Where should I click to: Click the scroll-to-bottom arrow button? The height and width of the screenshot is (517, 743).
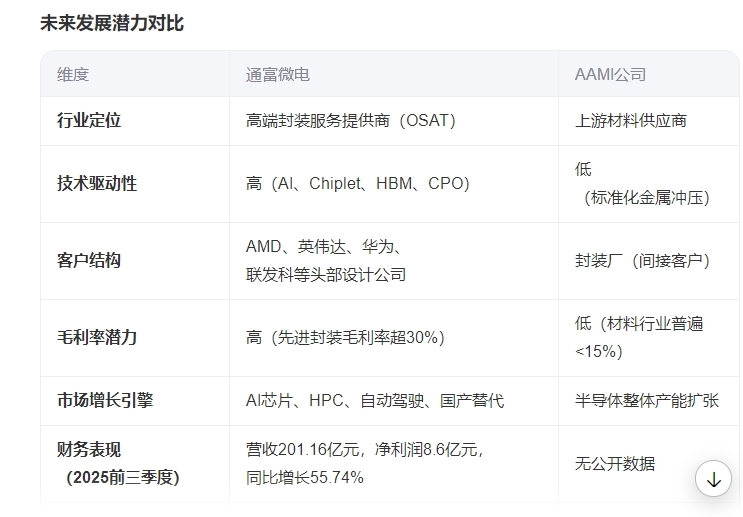click(x=713, y=479)
